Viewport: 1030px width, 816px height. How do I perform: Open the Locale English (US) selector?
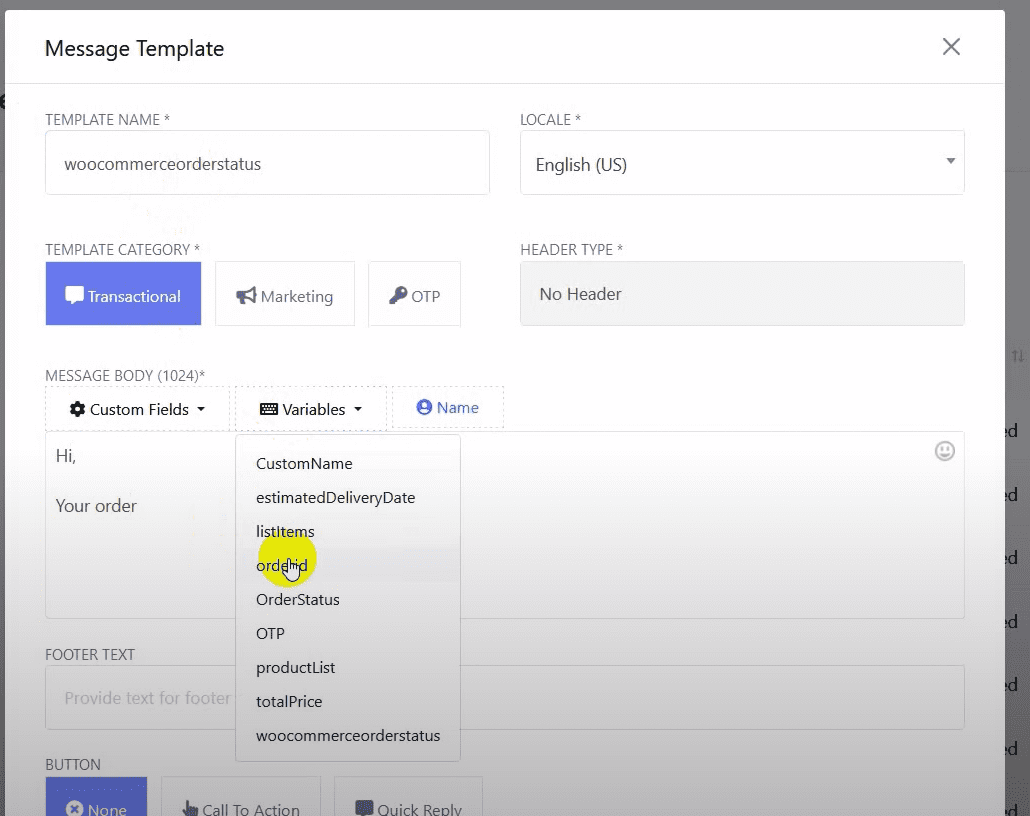pyautogui.click(x=741, y=164)
